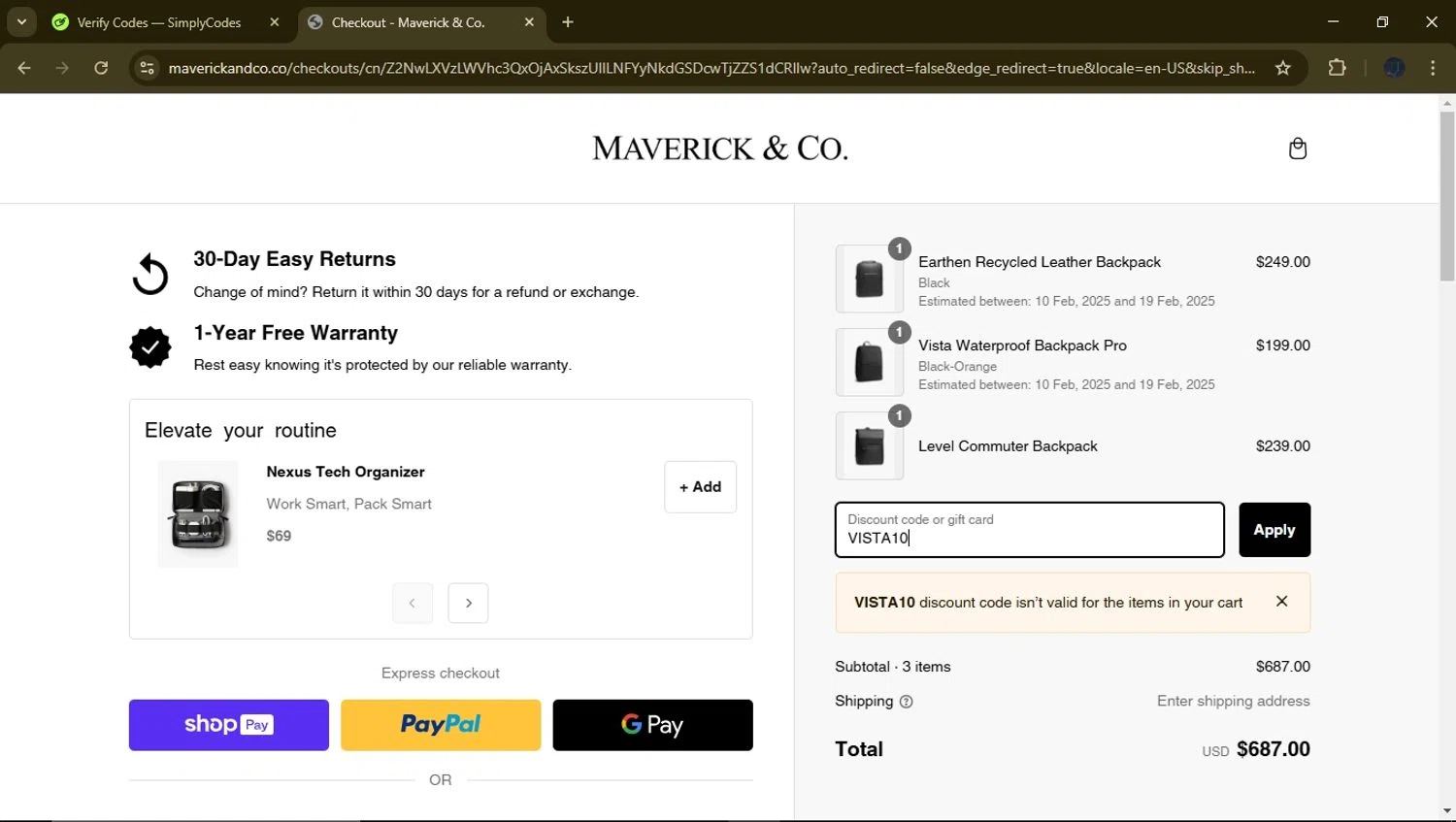View site information icon in address bar

(x=147, y=68)
